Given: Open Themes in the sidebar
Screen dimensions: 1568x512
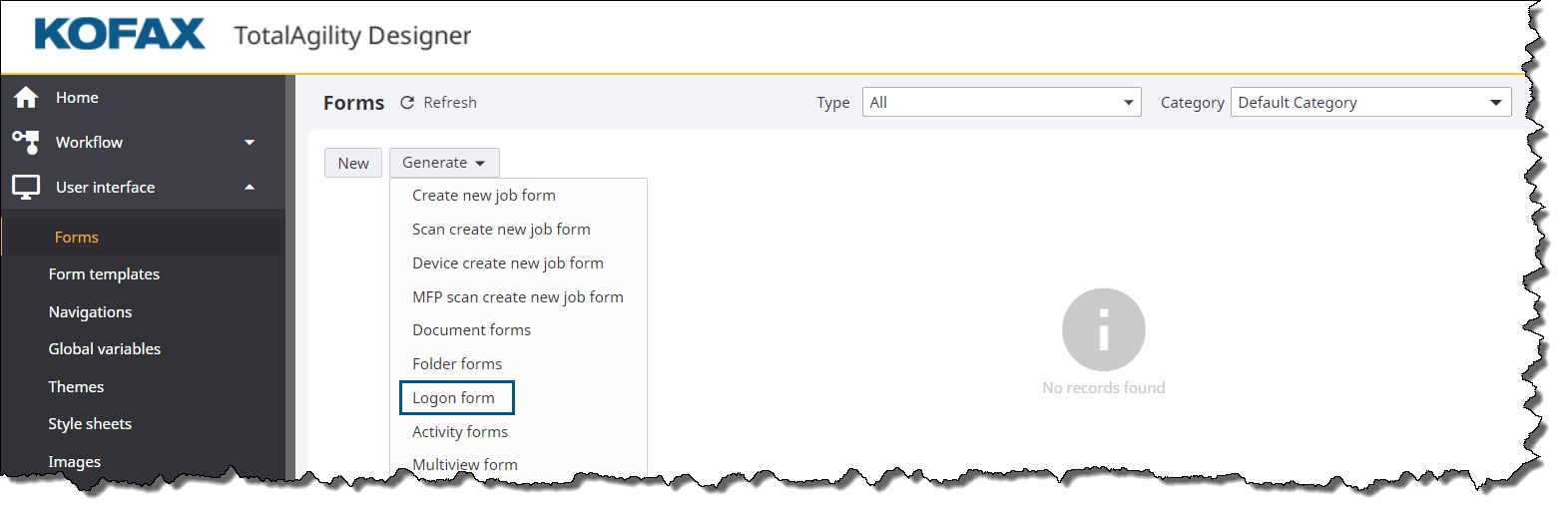Looking at the screenshot, I should click(76, 386).
